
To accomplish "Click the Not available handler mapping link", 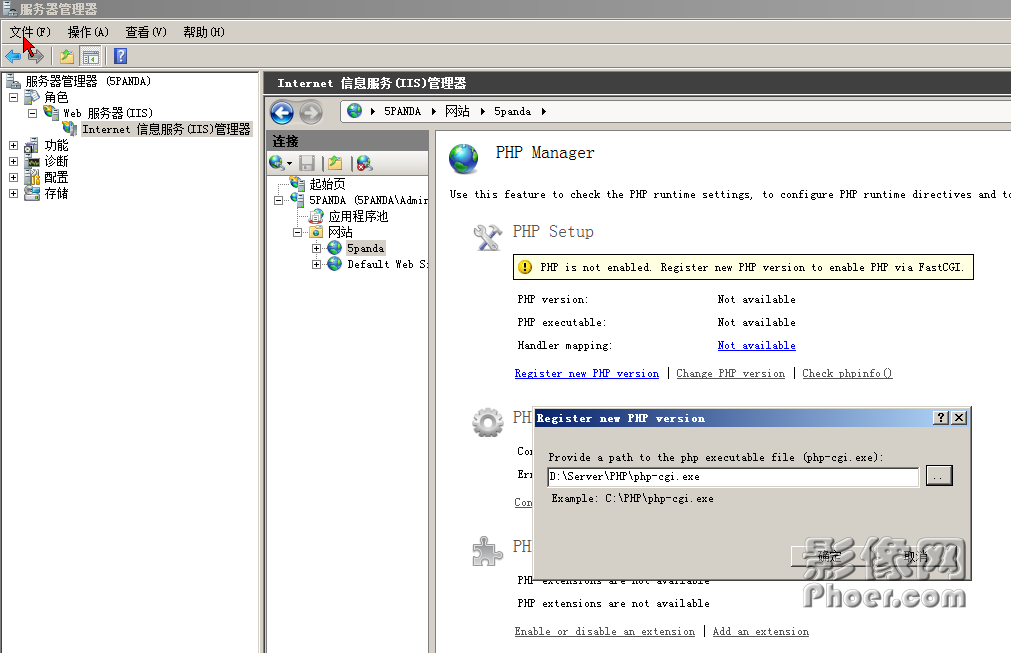I will (x=756, y=346).
